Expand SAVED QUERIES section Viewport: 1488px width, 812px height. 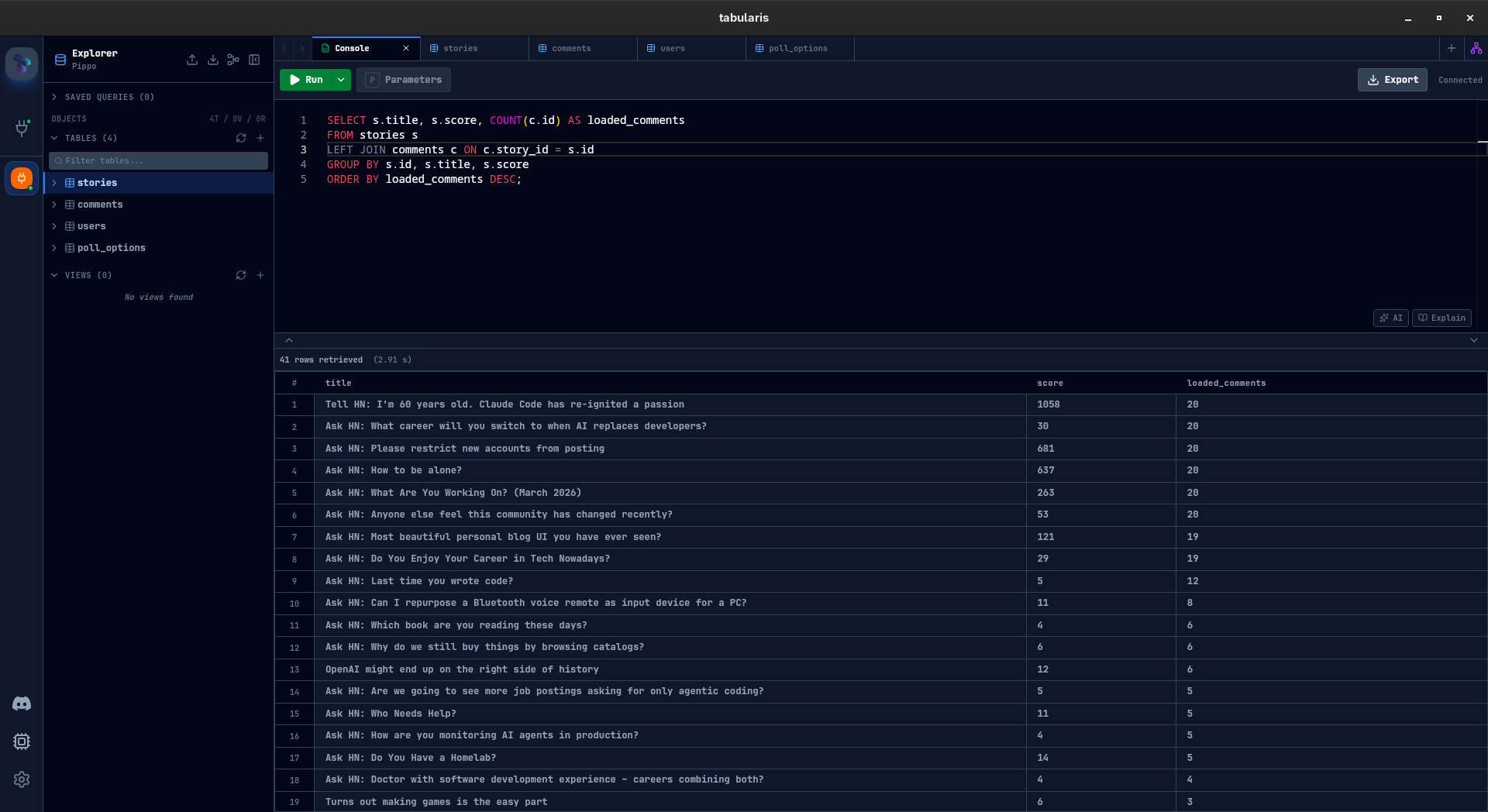pos(54,97)
